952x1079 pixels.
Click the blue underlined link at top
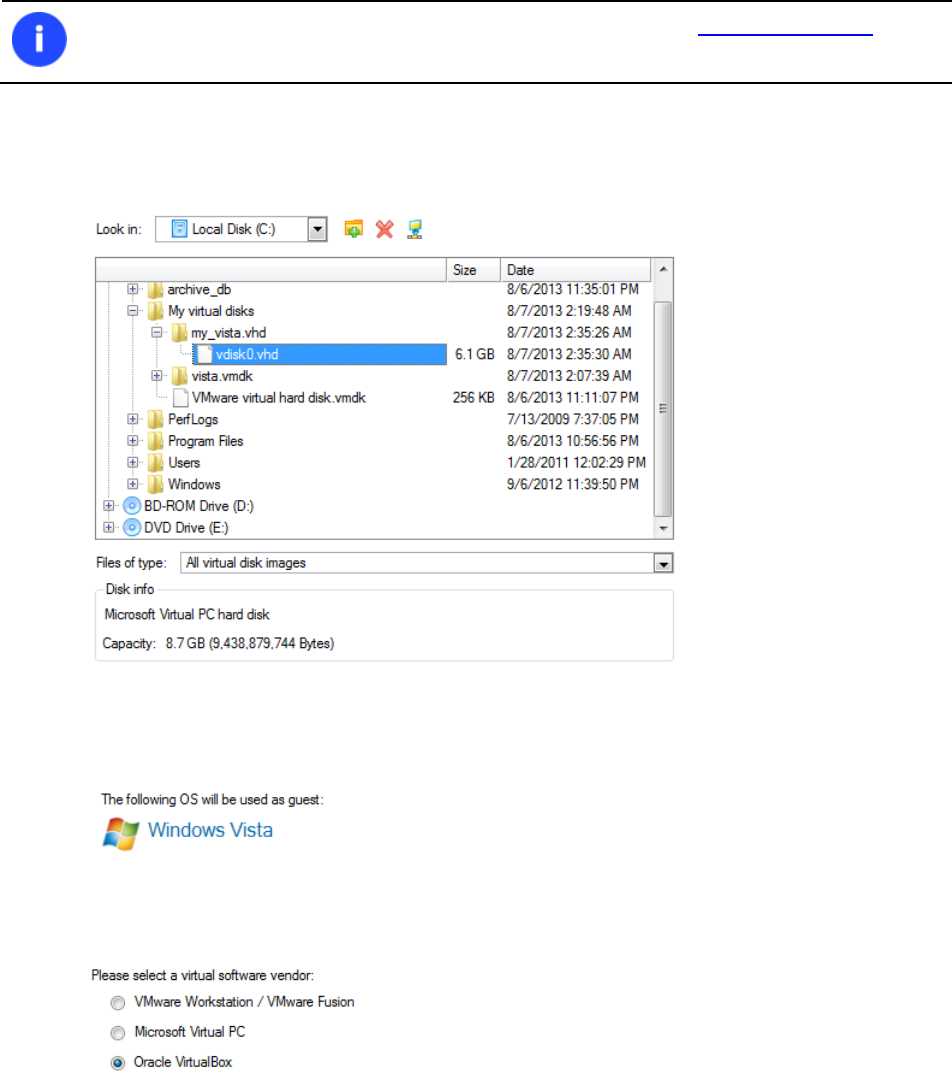(x=785, y=33)
